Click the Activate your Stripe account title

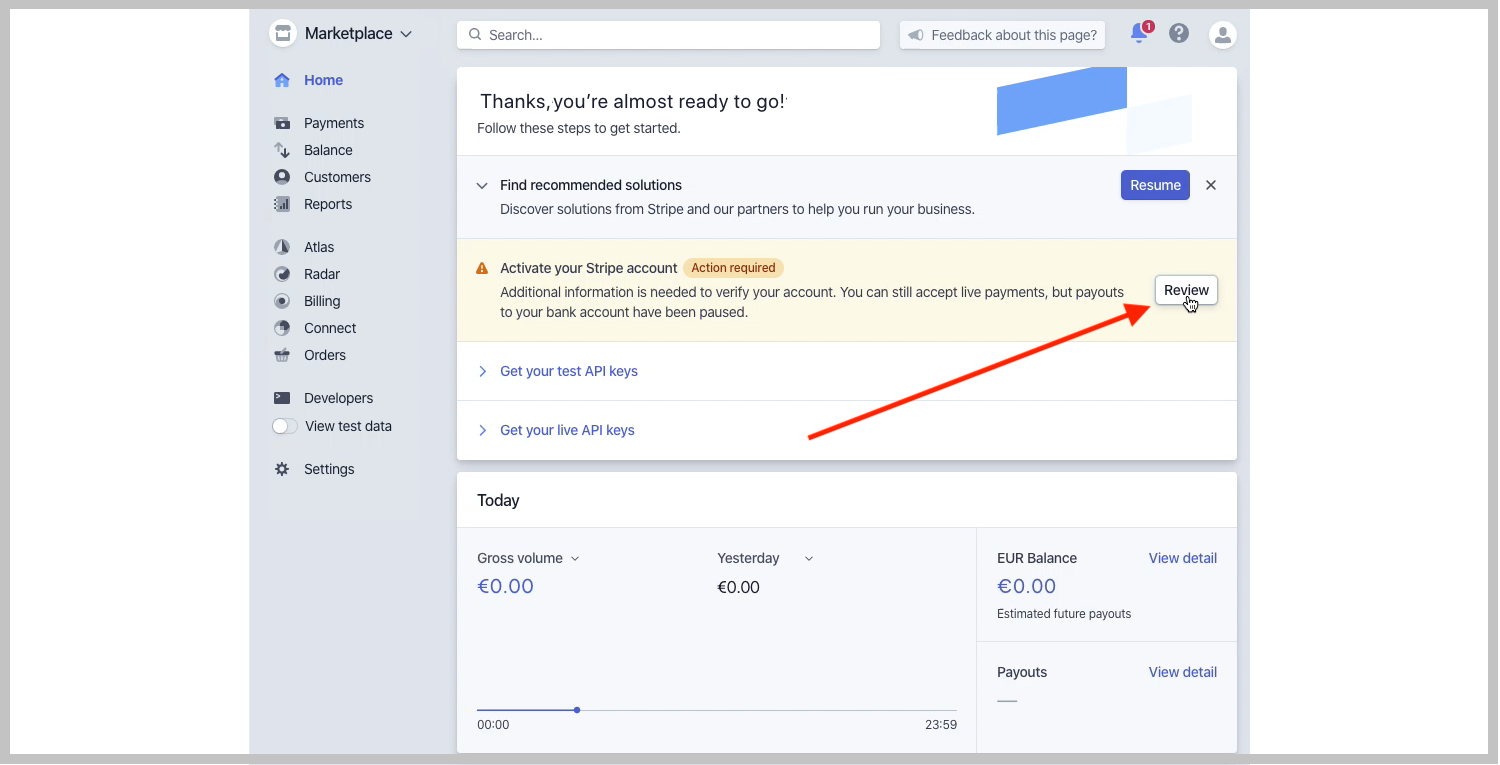tap(589, 268)
